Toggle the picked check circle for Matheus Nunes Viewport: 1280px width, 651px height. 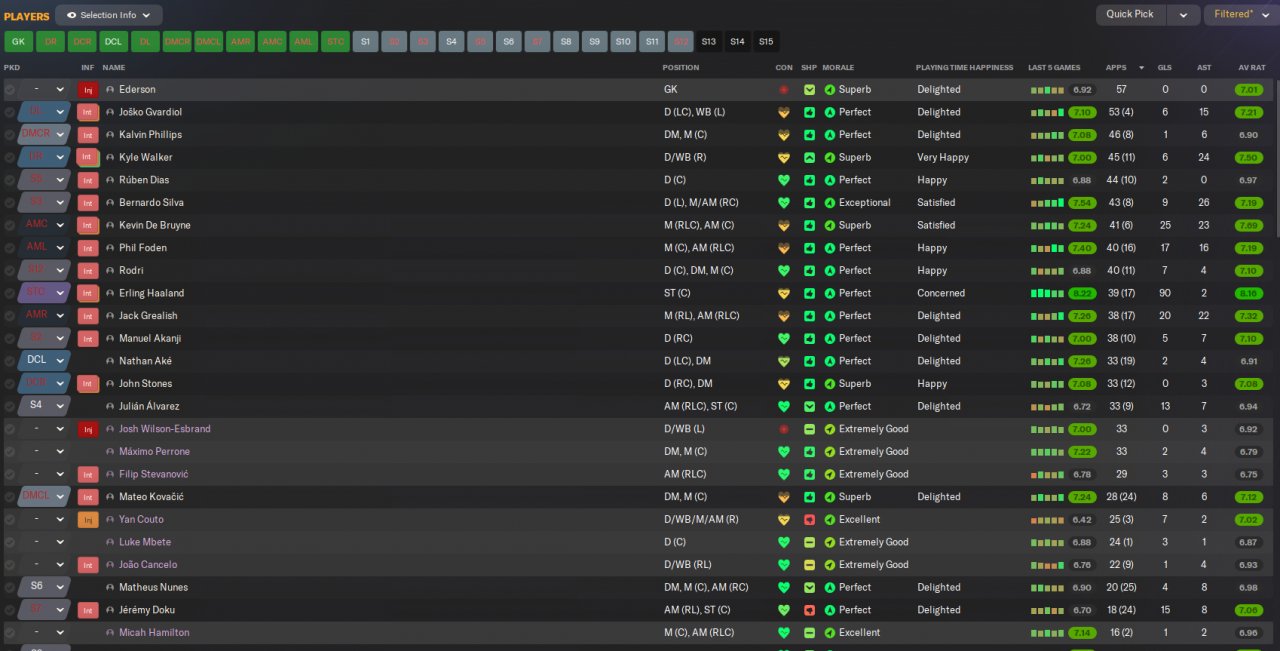click(10, 588)
